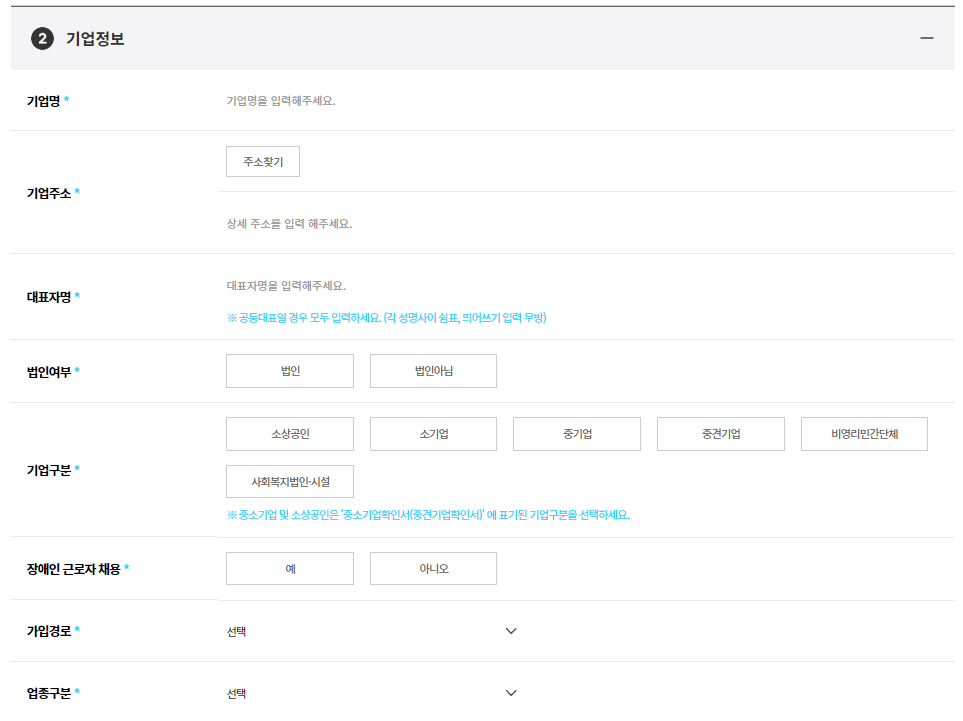Click the chevron arrow next to 가입경로
The height and width of the screenshot is (721, 963).
[511, 631]
